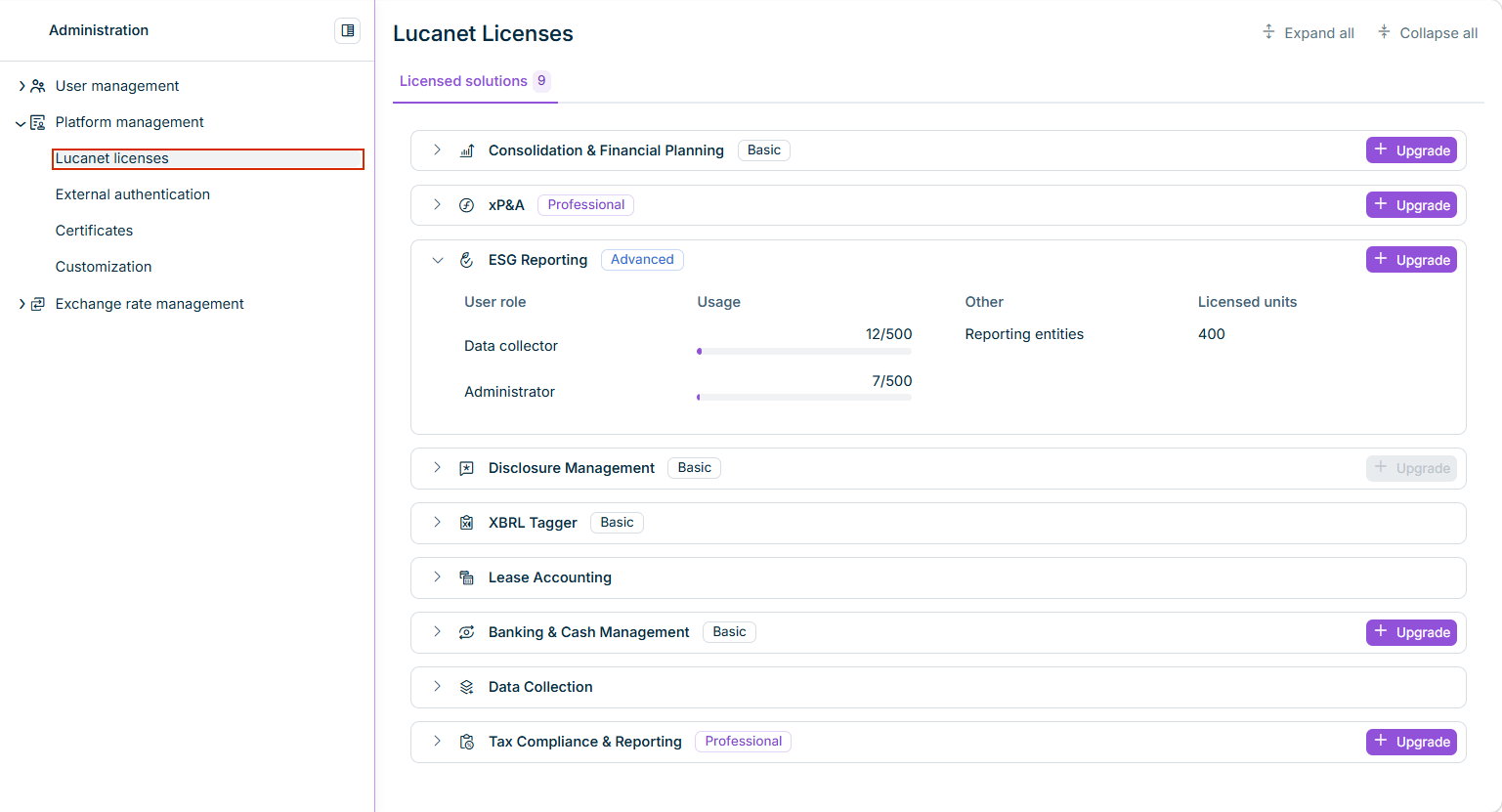Upgrade the xP&A license
Image resolution: width=1502 pixels, height=812 pixels.
1411,205
